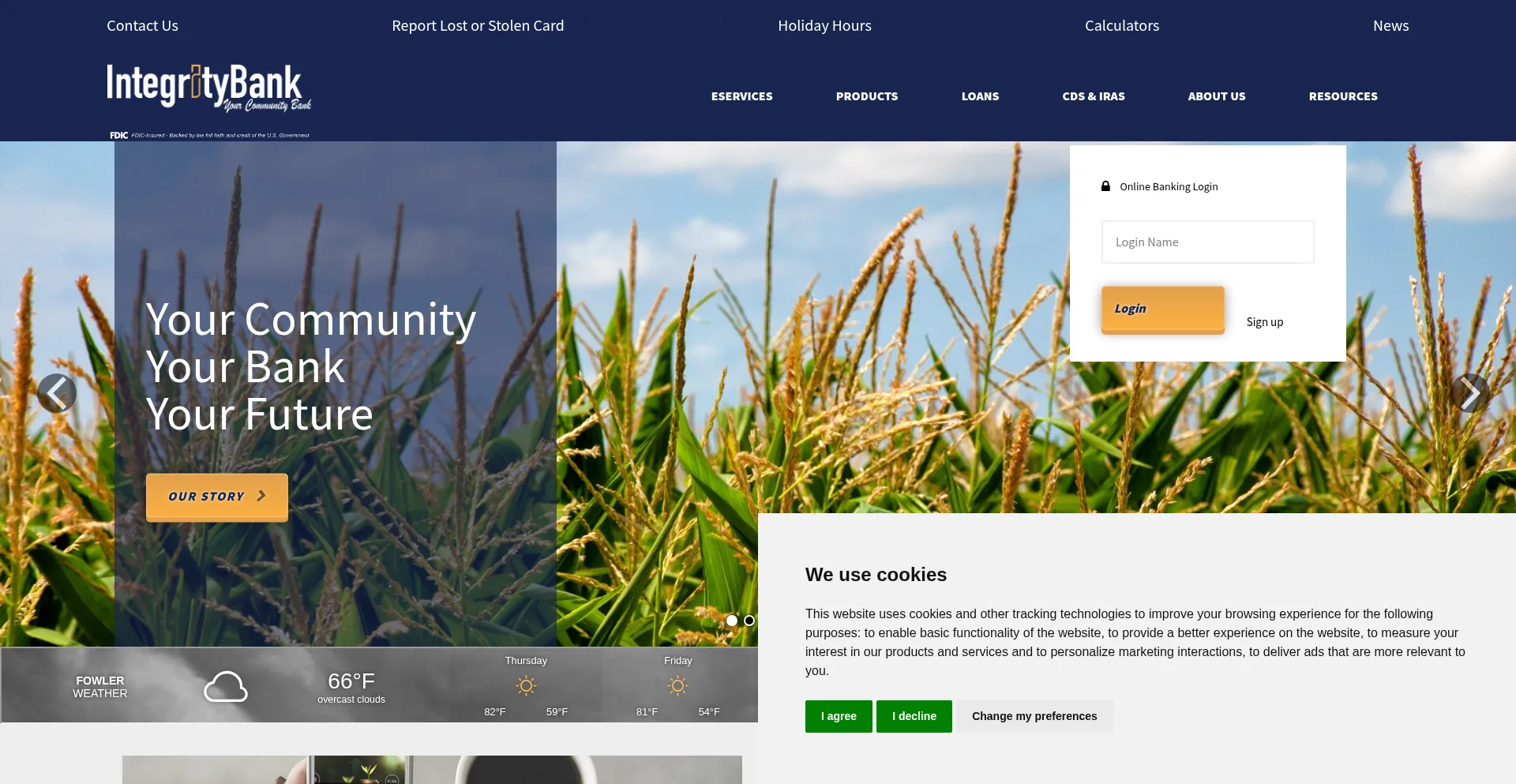Open the Calculators link
Image resolution: width=1516 pixels, height=784 pixels.
coord(1122,26)
